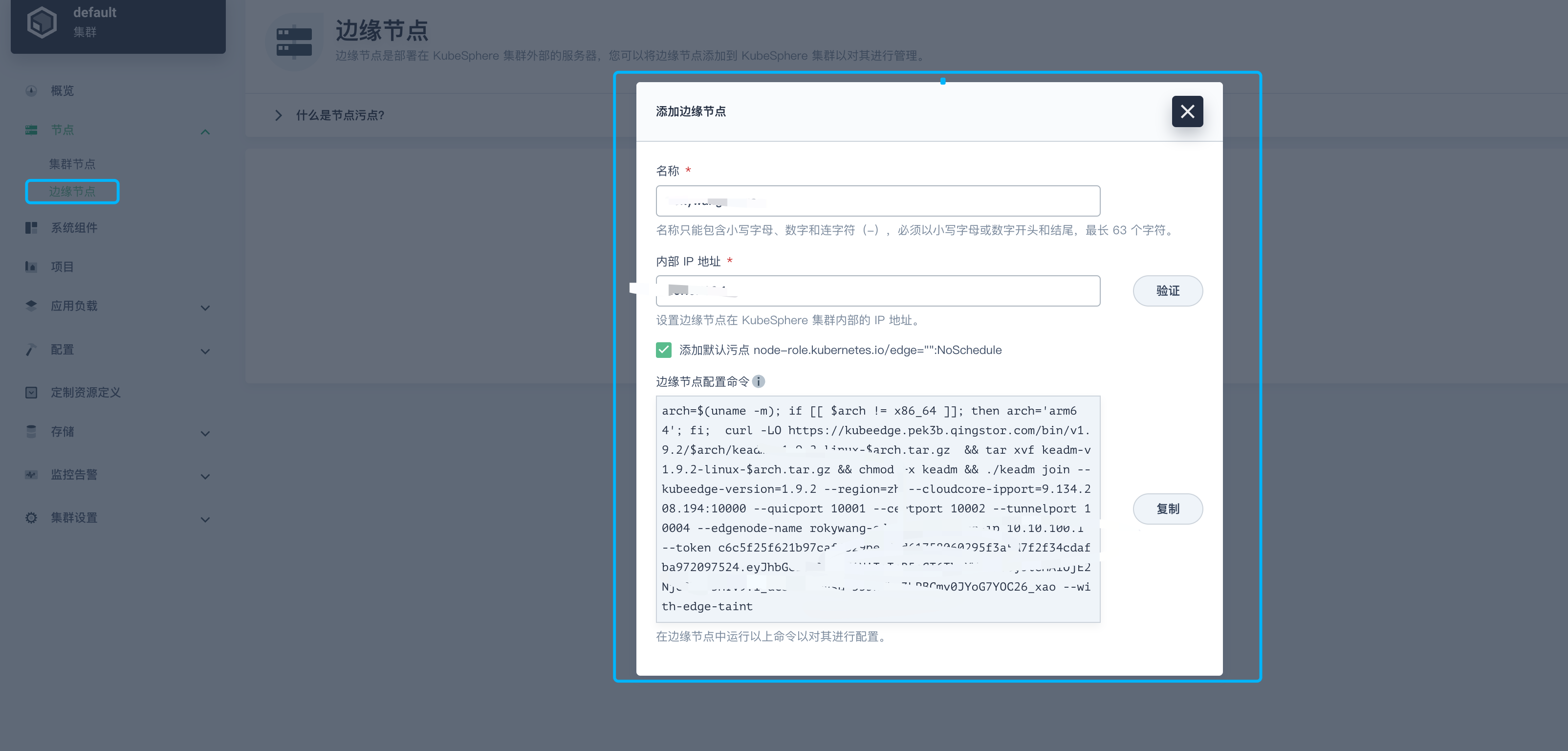This screenshot has width=1568, height=751.
Task: Click the 节点 menu label
Action: 62,131
